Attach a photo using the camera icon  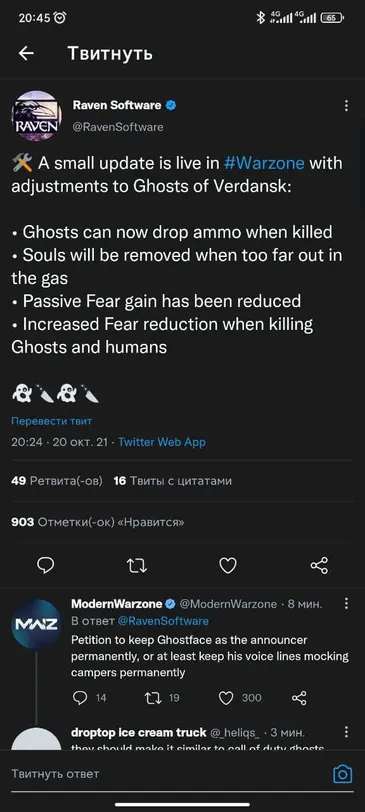tap(342, 775)
